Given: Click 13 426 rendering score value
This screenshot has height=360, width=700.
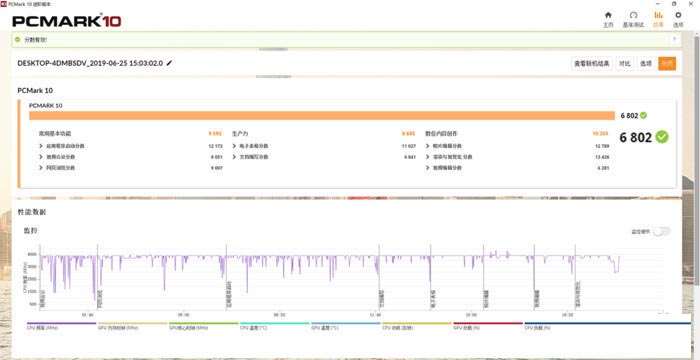Looking at the screenshot, I should (602, 157).
